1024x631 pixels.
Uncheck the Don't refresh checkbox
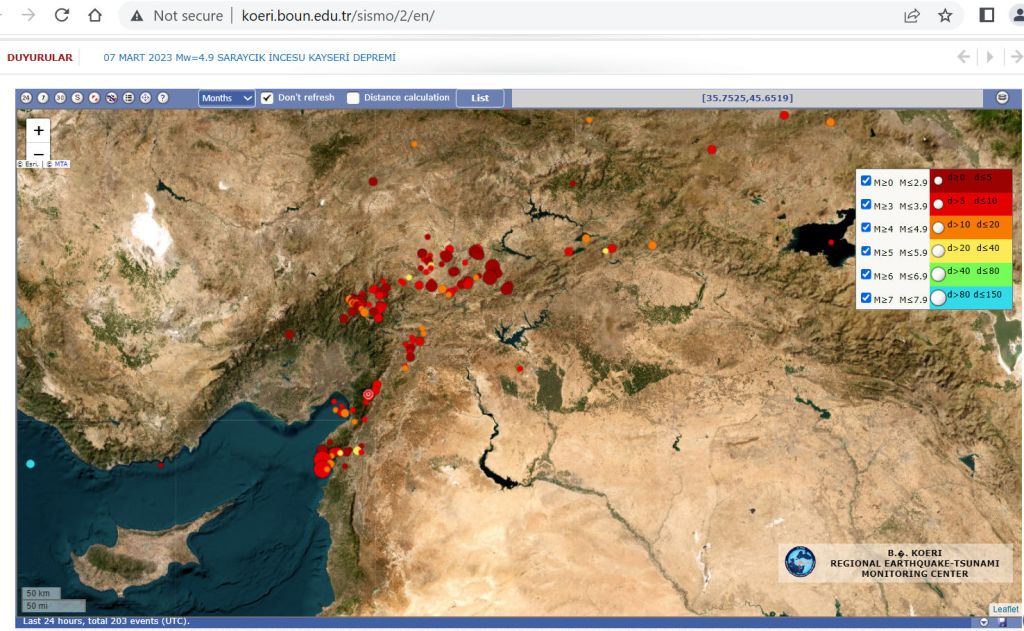267,98
